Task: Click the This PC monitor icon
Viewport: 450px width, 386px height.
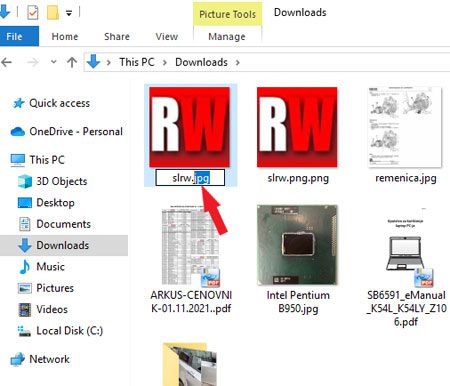Action: tap(18, 160)
